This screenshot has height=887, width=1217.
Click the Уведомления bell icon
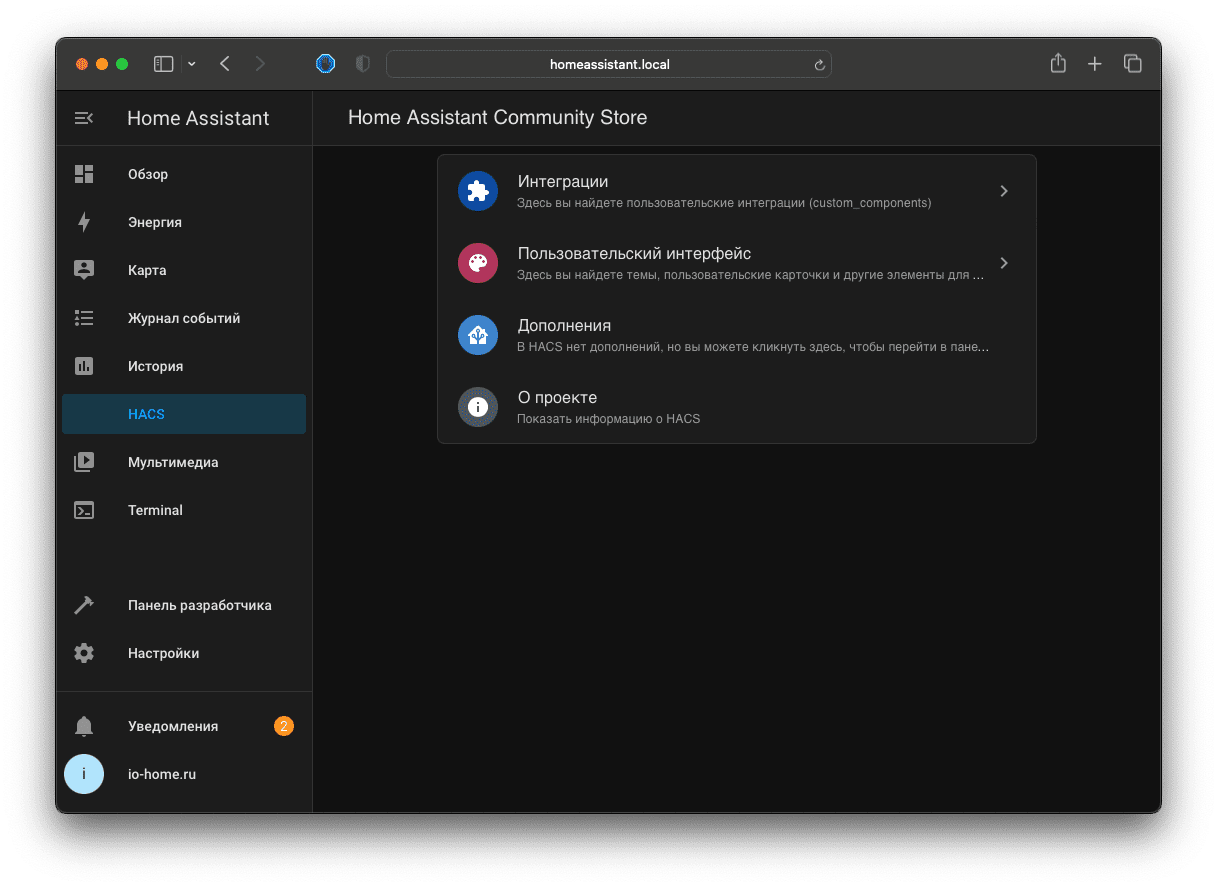coord(84,726)
